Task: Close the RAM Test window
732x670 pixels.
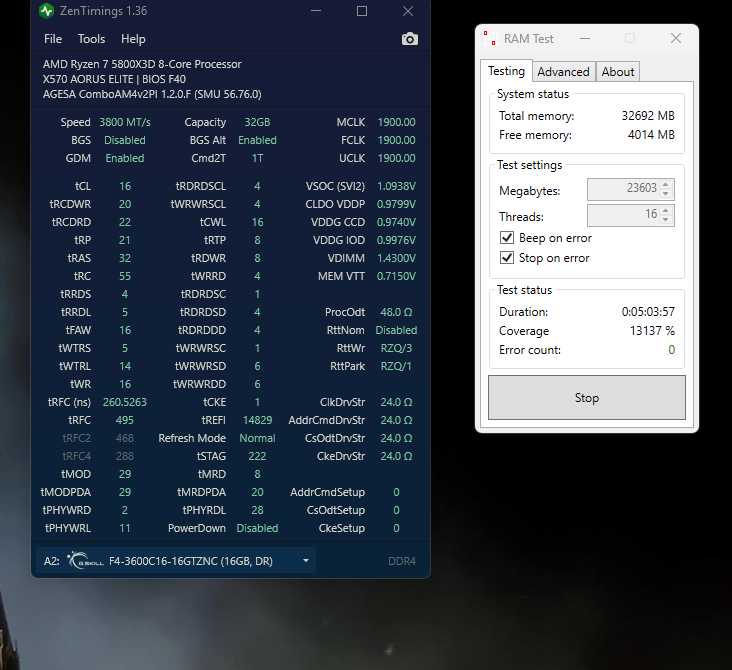Action: pyautogui.click(x=676, y=38)
